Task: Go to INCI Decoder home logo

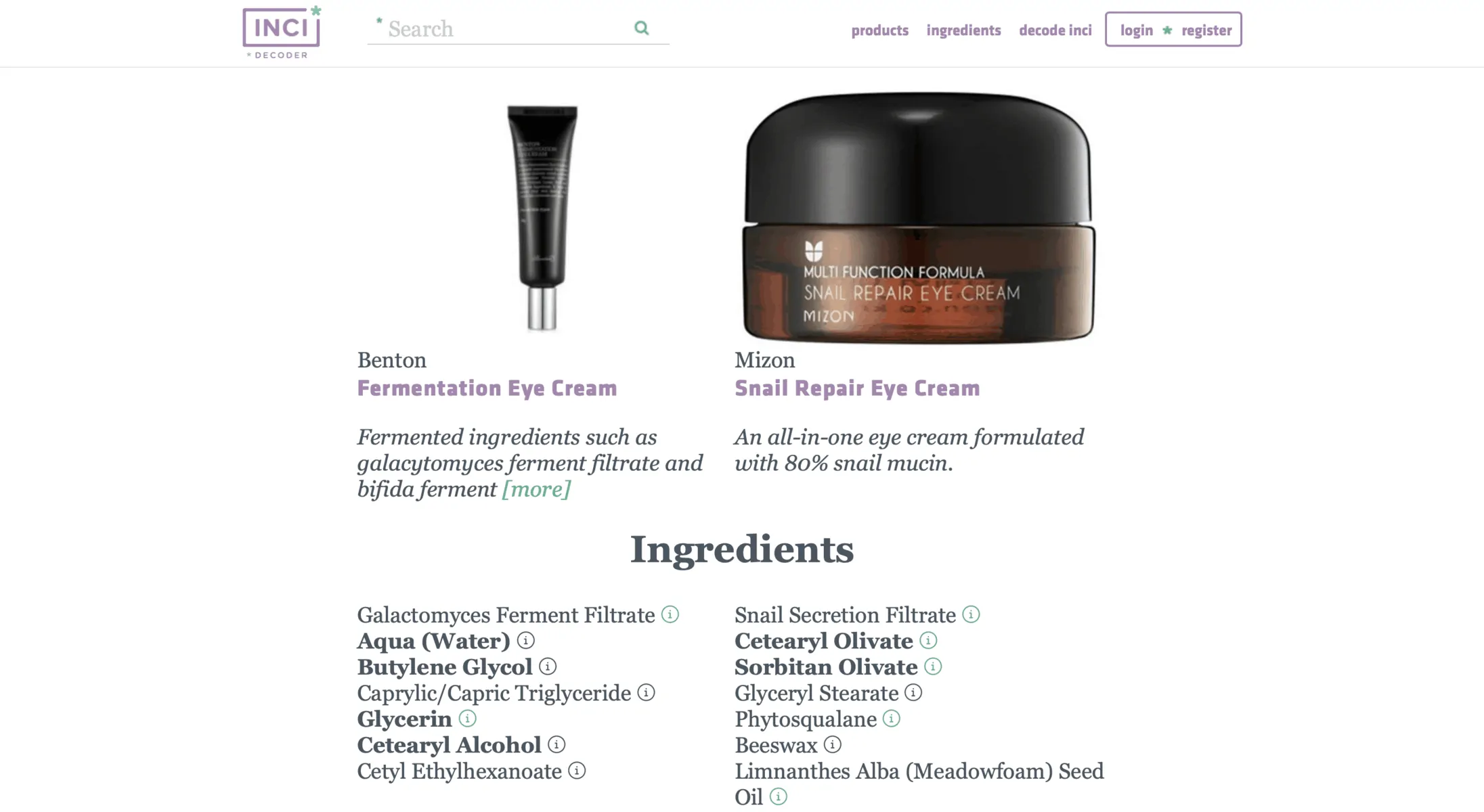Action: click(x=282, y=32)
